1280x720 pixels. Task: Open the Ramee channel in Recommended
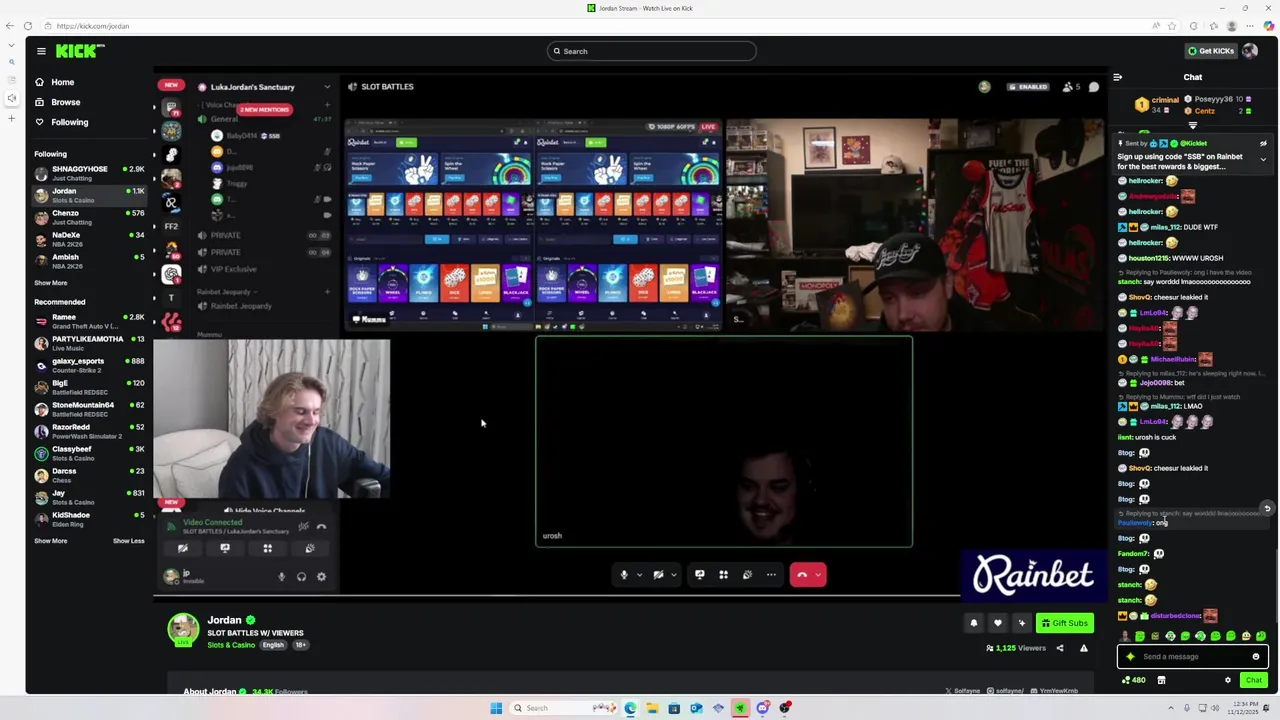coord(88,321)
